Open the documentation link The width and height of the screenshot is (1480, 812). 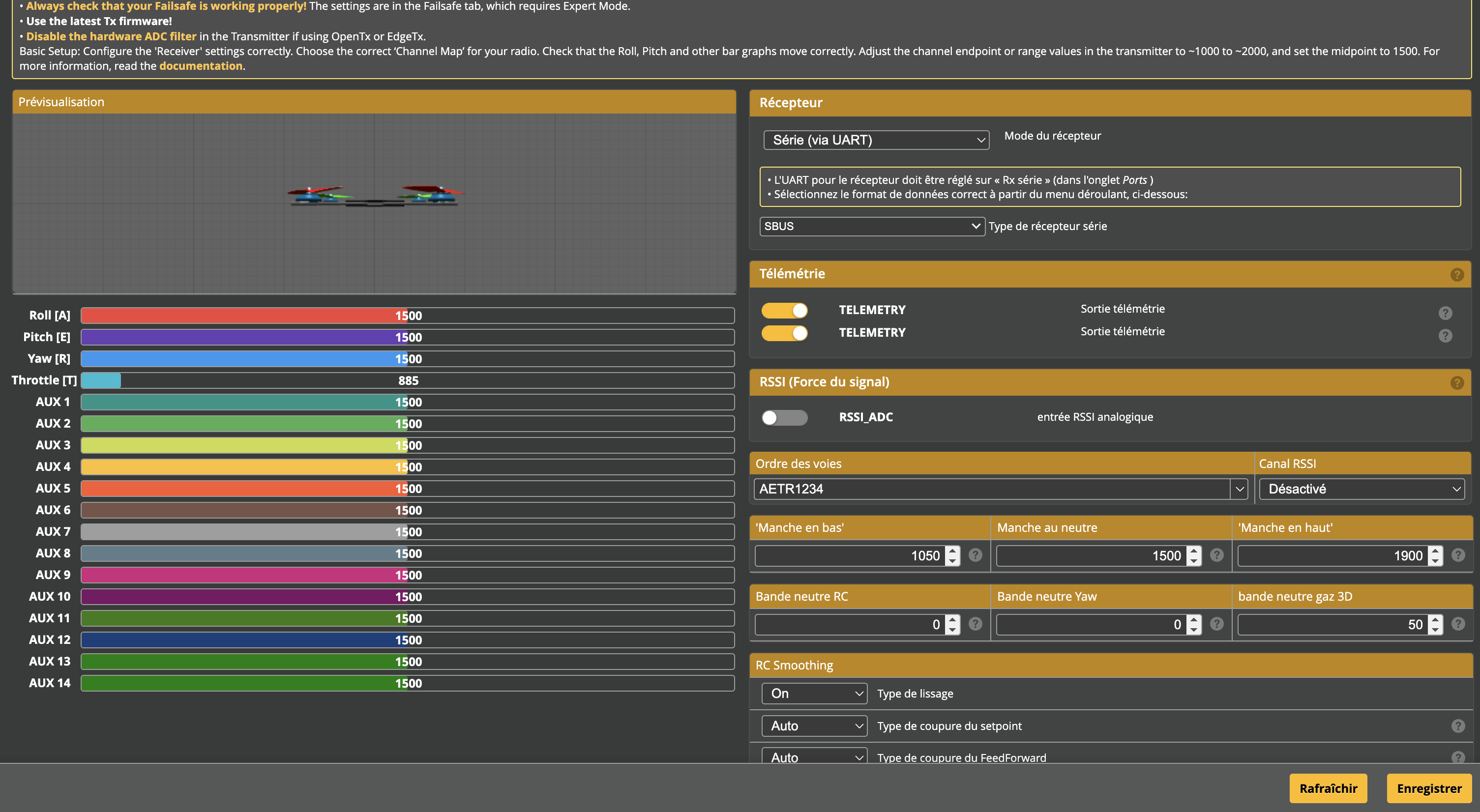click(201, 66)
